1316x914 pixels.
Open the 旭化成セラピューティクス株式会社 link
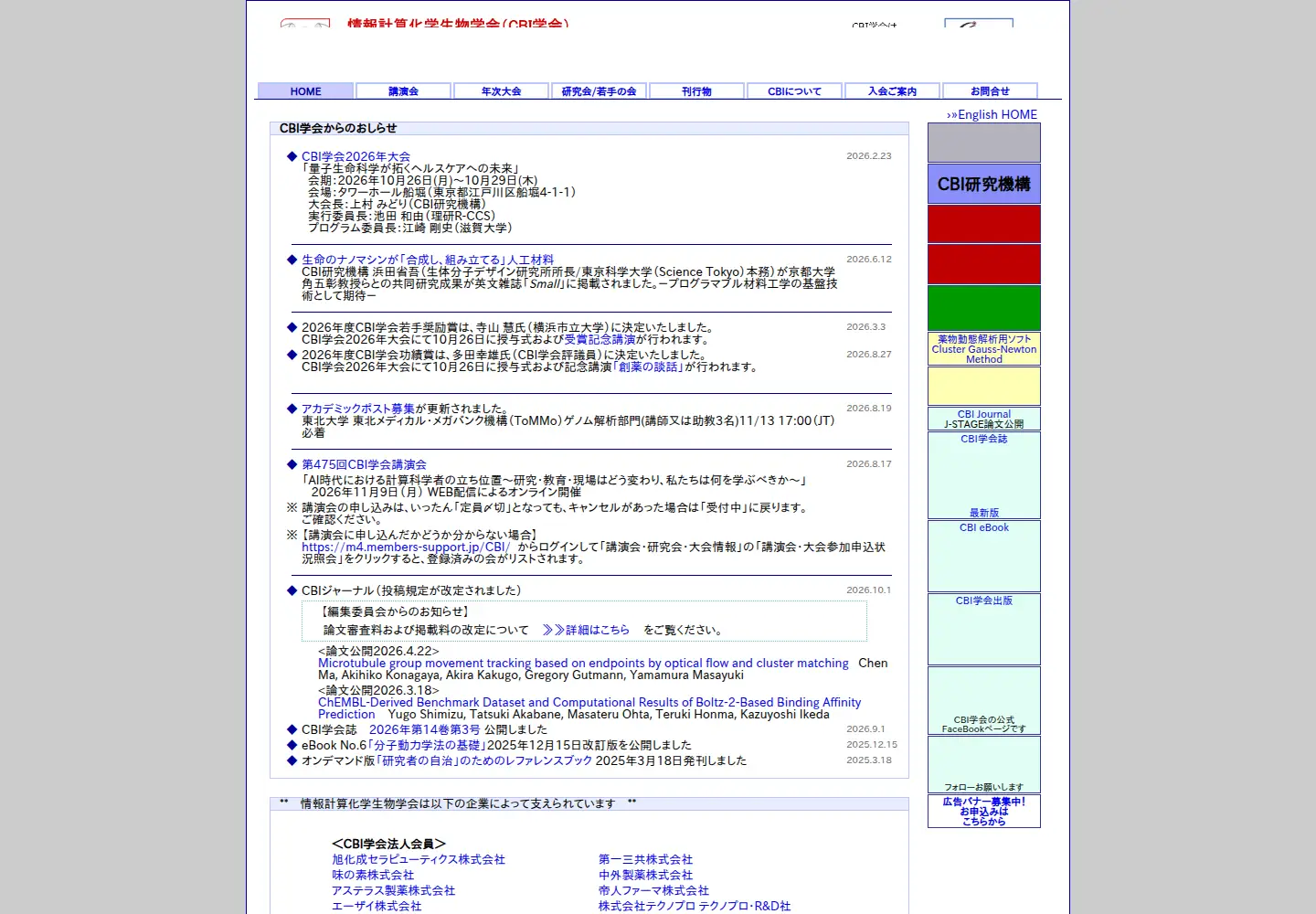click(x=419, y=859)
